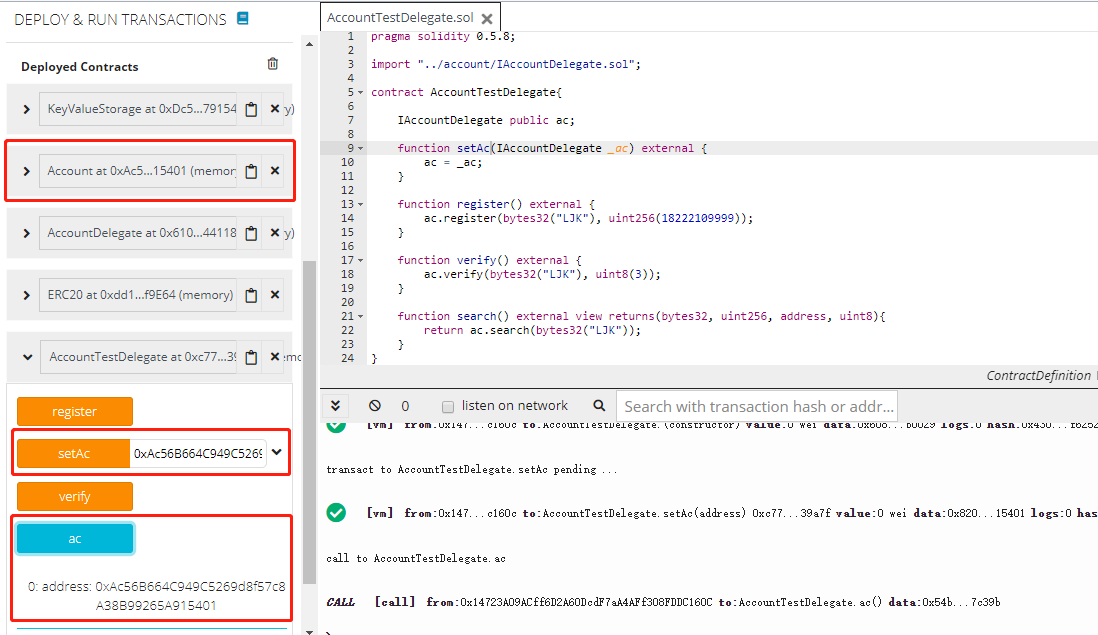The width and height of the screenshot is (1098, 635).
Task: Click "transact to AccountTestDelegate.setAc pending" line
Action: (x=472, y=469)
